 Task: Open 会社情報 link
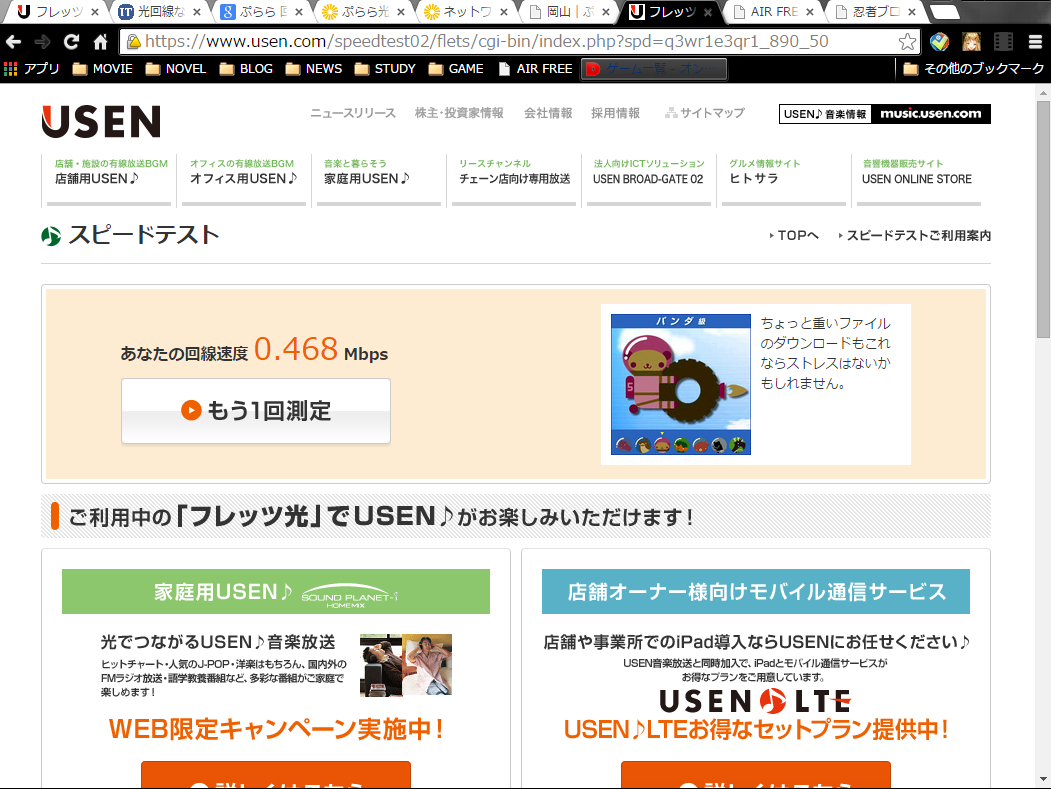(x=548, y=113)
